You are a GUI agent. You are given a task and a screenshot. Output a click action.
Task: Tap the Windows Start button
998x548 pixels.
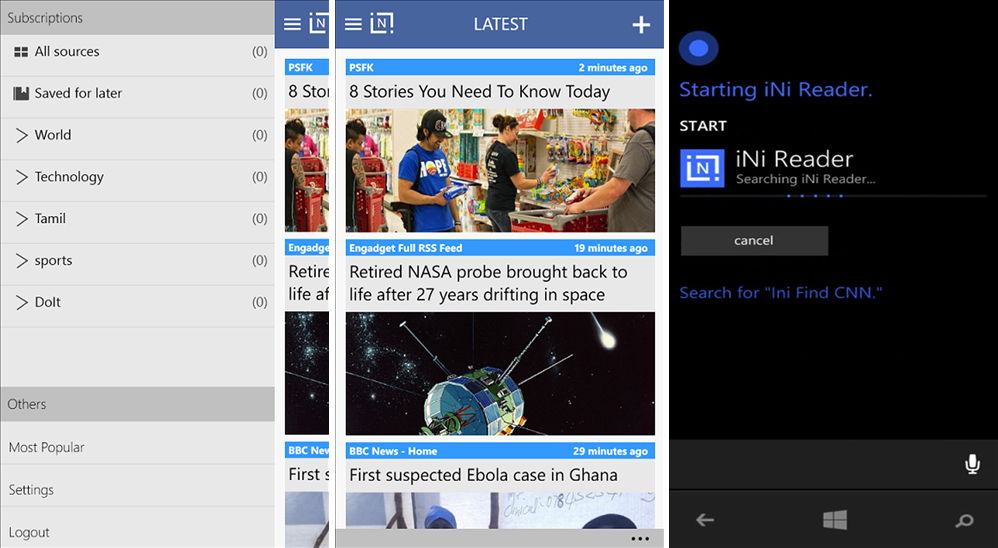(834, 519)
